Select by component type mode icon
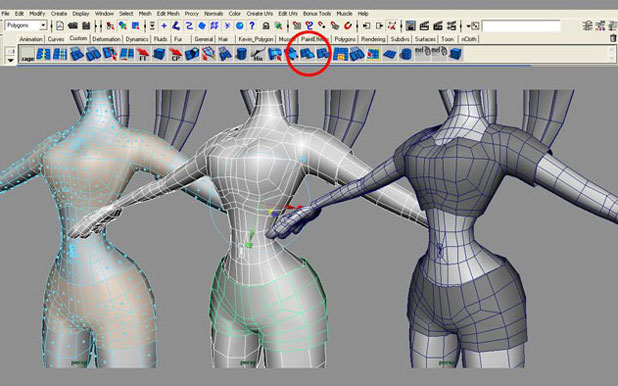618x386 pixels. coord(136,26)
